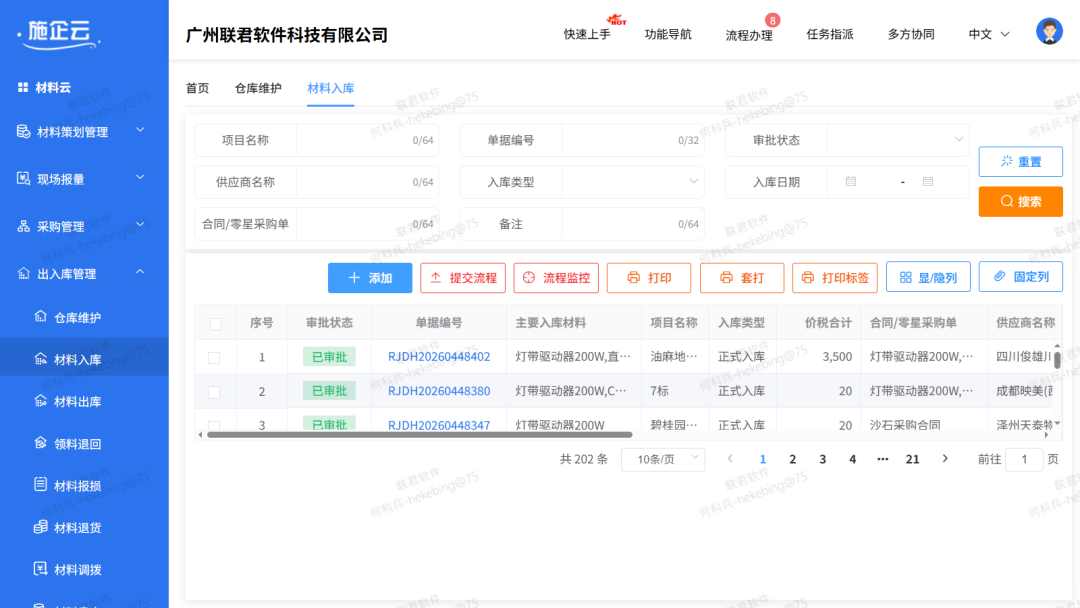The width and height of the screenshot is (1080, 608).
Task: Click the 重置 button
Action: pos(1021,161)
